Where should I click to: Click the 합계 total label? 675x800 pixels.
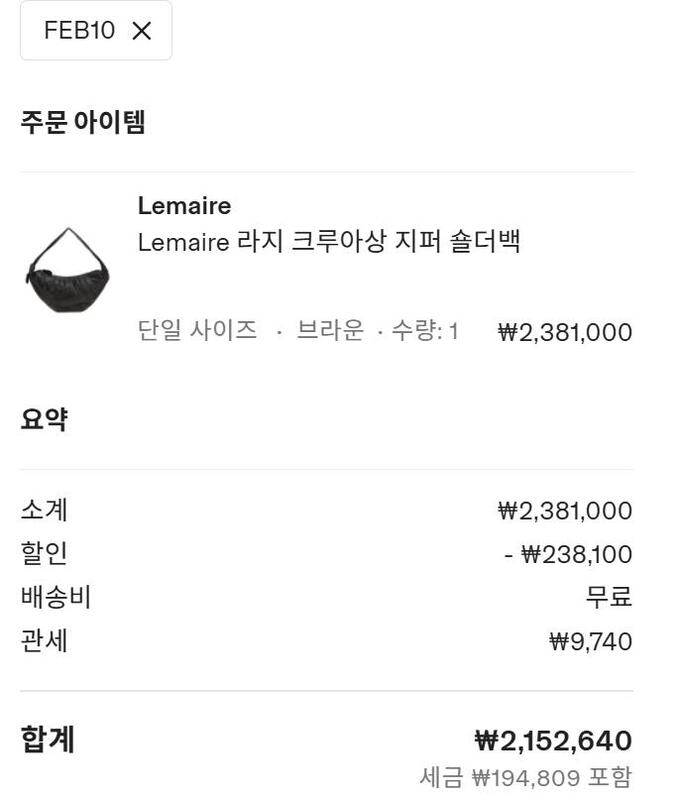click(x=48, y=740)
